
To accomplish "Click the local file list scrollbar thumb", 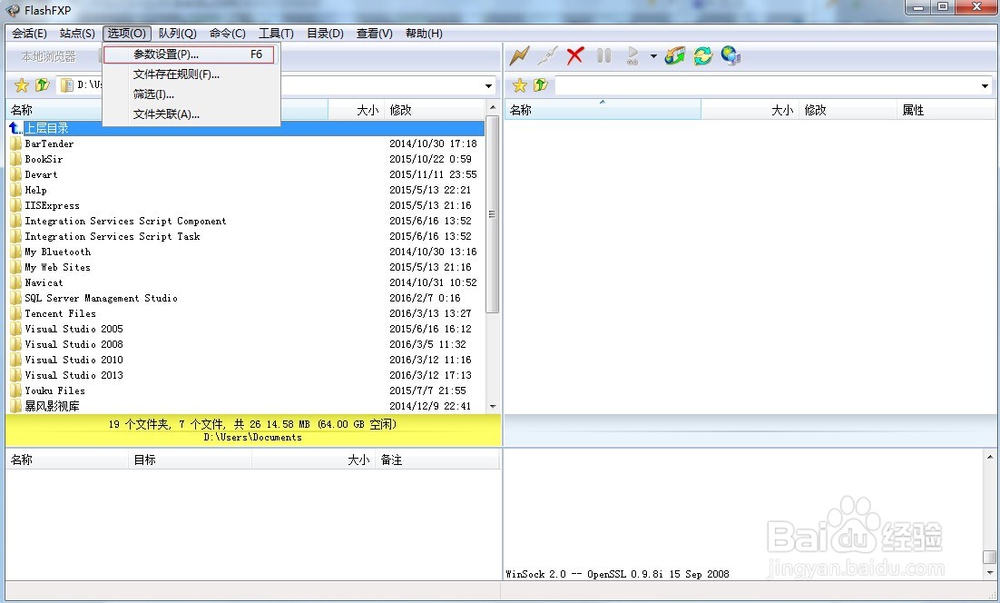I will click(x=492, y=214).
